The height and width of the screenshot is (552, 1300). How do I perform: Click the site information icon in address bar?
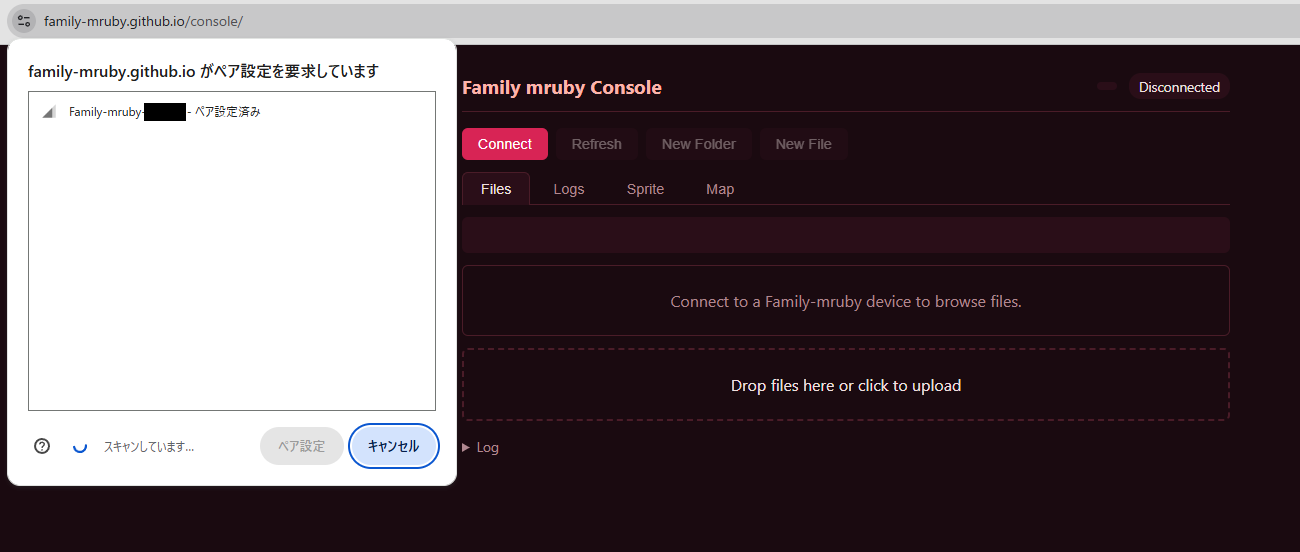pyautogui.click(x=24, y=20)
